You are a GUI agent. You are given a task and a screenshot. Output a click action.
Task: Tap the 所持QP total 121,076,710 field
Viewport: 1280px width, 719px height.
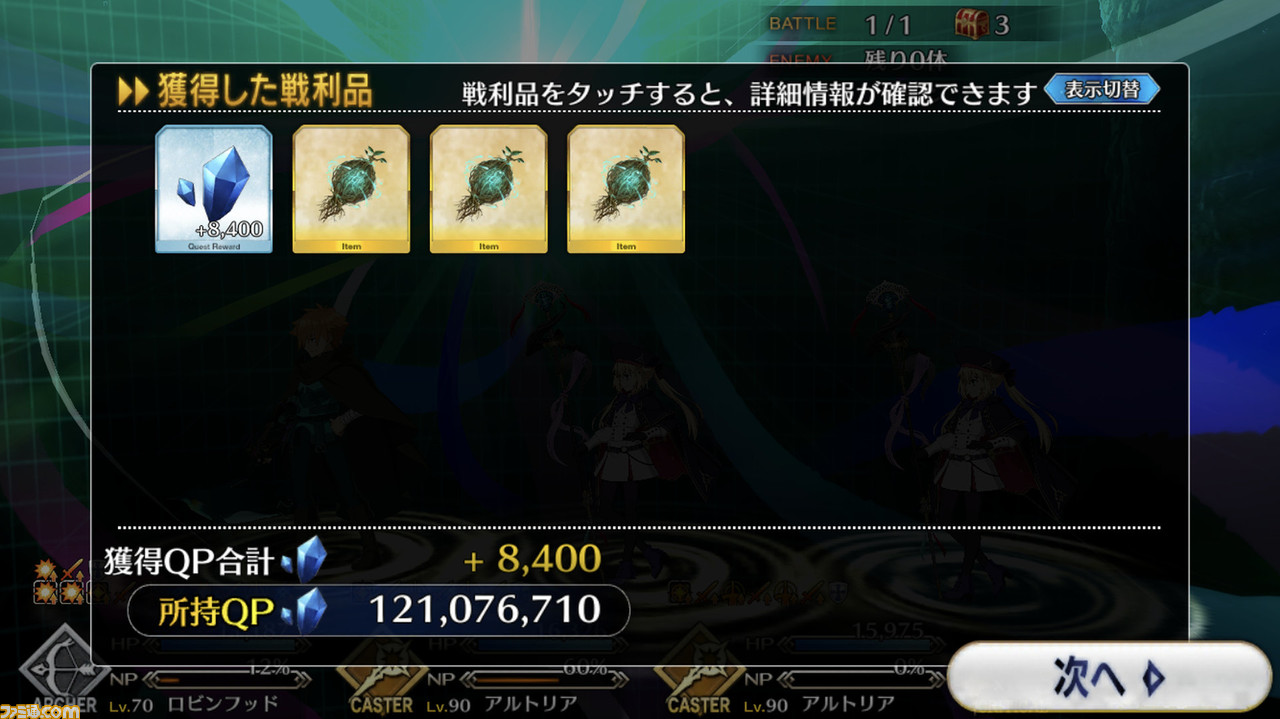pos(378,610)
